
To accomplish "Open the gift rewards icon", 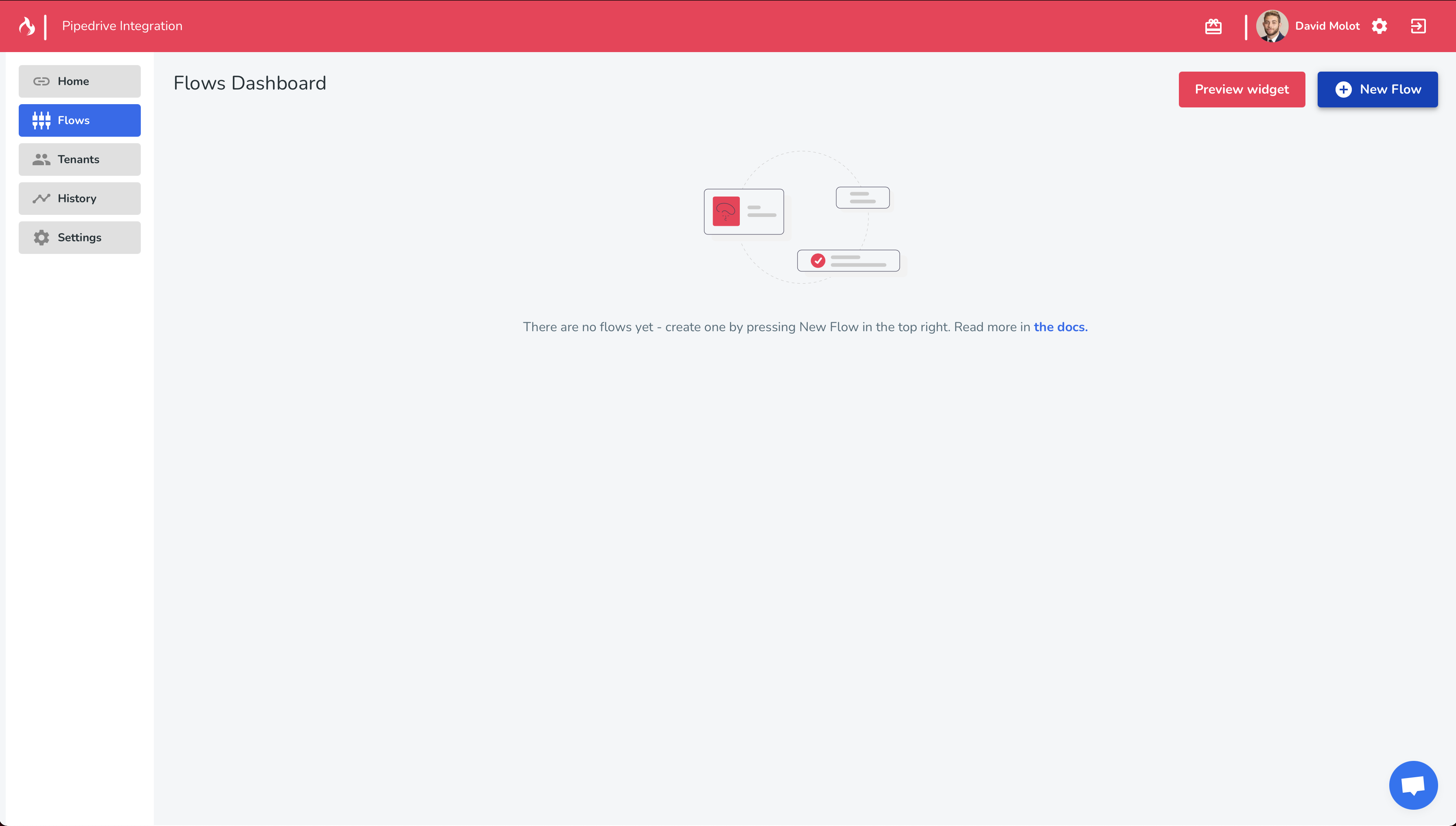I will (x=1213, y=26).
